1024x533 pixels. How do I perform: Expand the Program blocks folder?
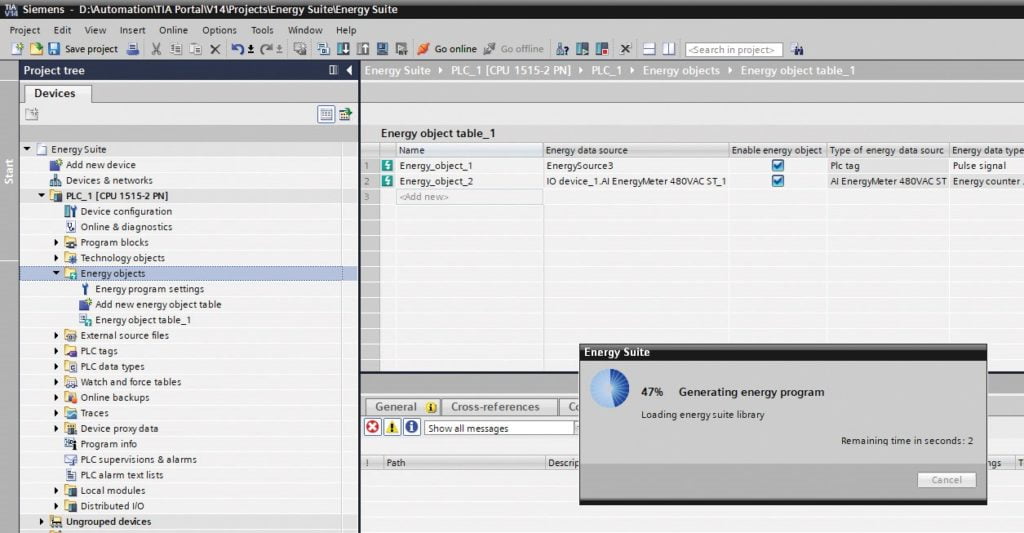point(57,242)
